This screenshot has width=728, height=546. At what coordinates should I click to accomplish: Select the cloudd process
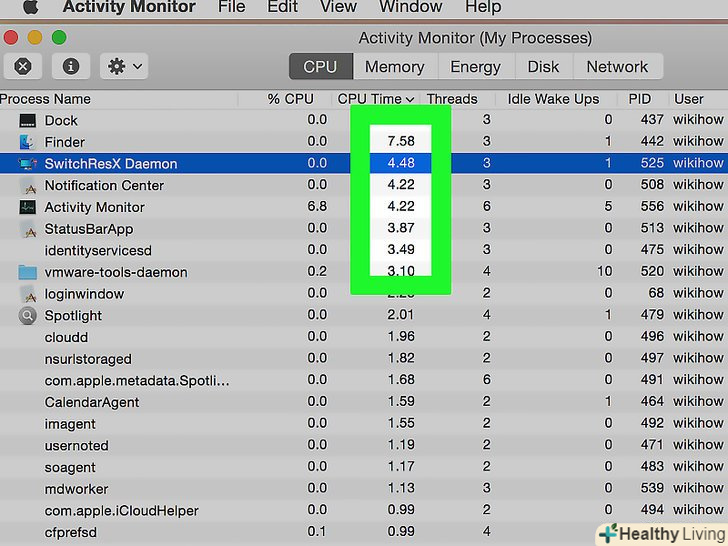pyautogui.click(x=66, y=337)
